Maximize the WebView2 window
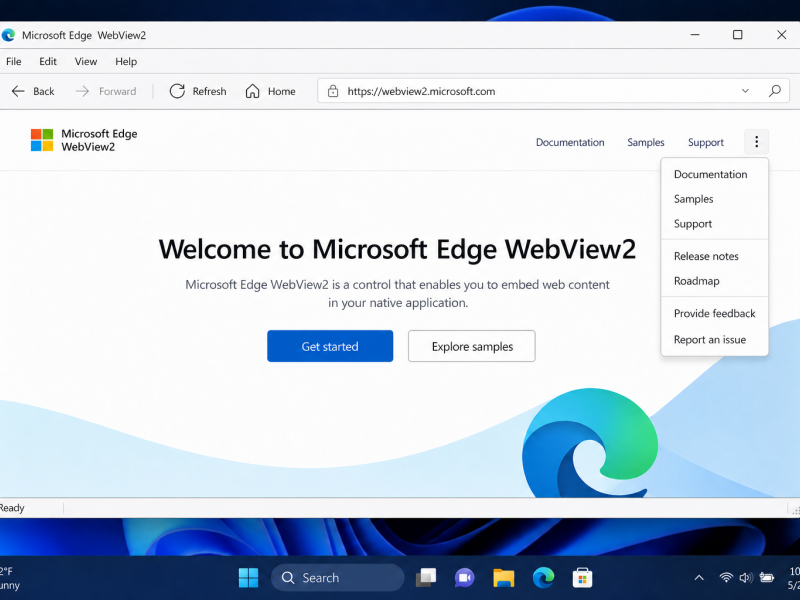 click(x=737, y=35)
